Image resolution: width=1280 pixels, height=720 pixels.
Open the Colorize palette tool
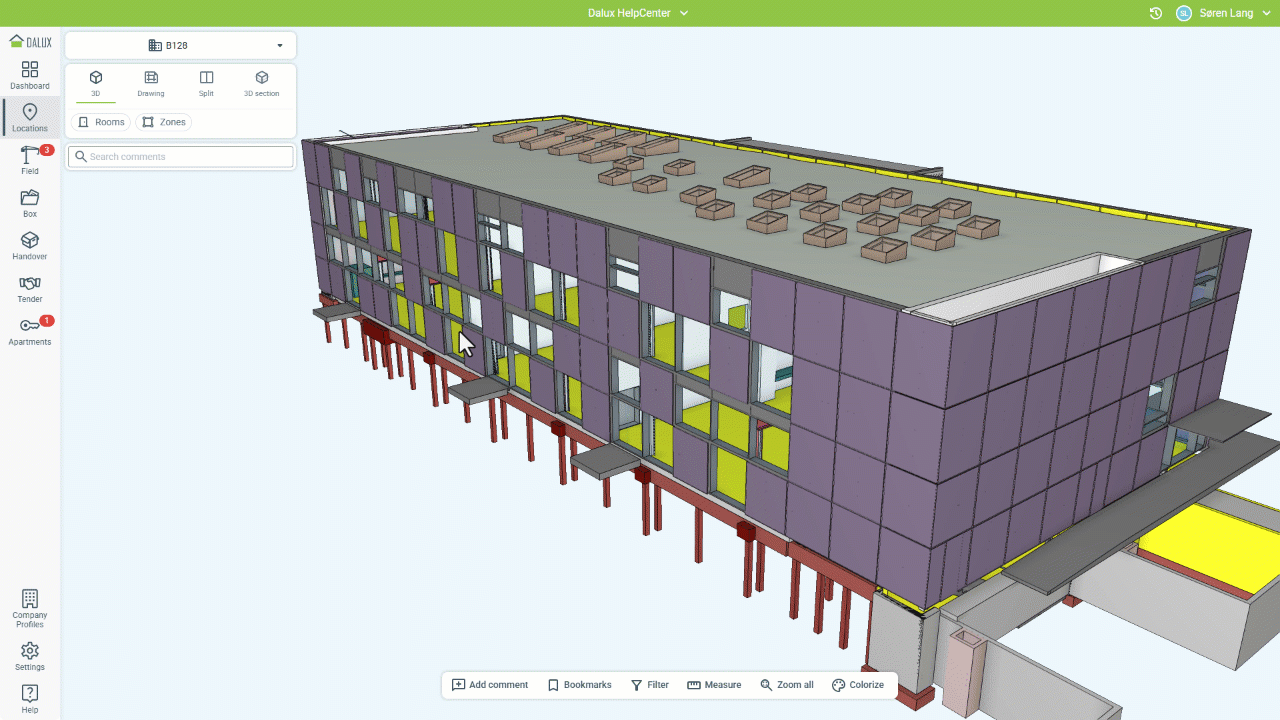click(x=858, y=685)
